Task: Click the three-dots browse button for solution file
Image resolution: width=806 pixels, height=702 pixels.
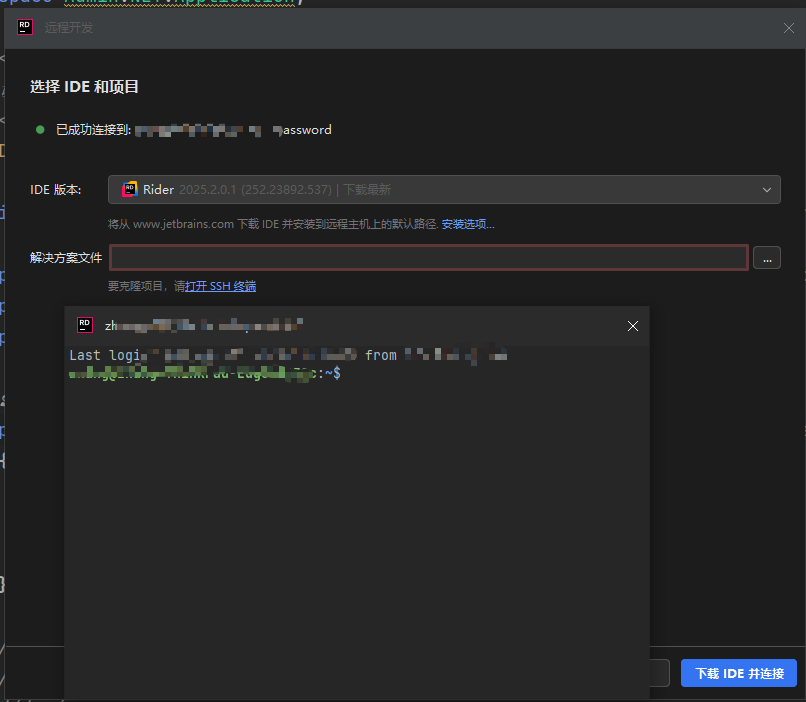Action: tap(767, 258)
